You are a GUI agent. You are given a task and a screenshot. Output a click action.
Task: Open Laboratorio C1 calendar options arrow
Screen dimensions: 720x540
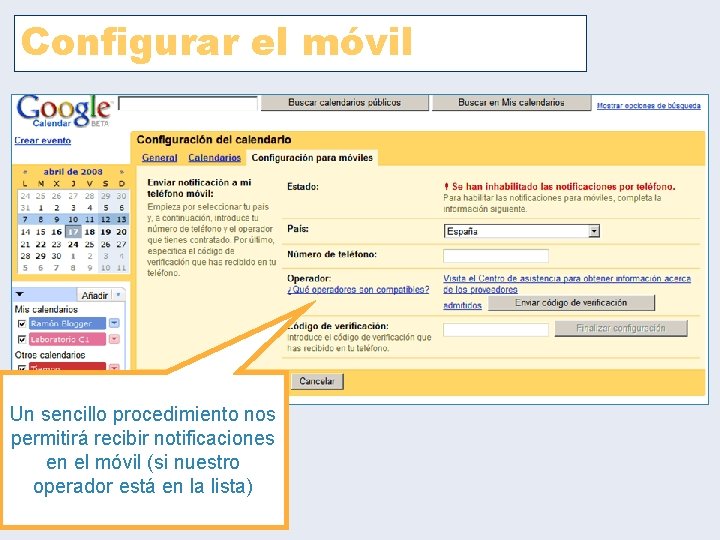click(x=114, y=339)
